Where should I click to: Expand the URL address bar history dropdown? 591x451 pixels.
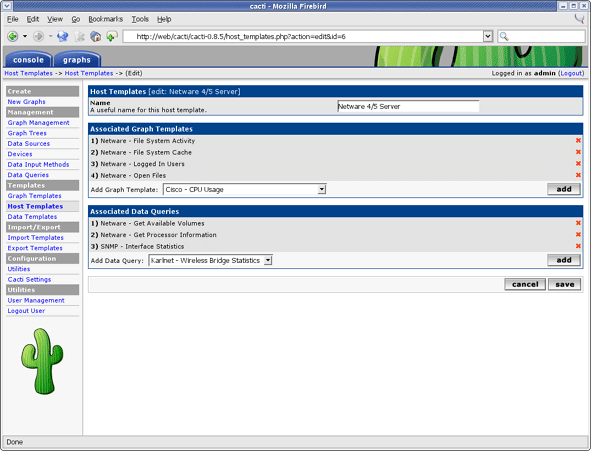tap(488, 37)
